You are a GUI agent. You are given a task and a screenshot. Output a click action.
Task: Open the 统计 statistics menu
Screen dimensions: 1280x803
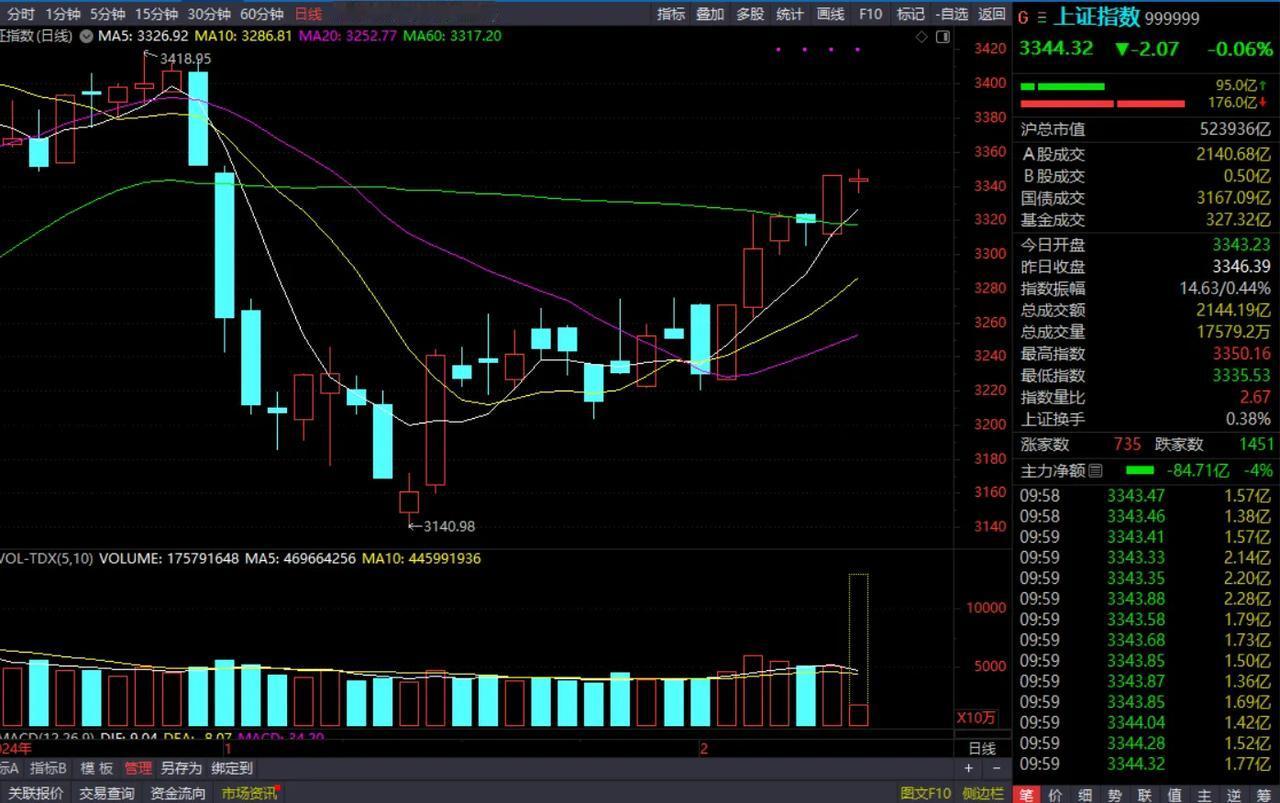pos(790,14)
